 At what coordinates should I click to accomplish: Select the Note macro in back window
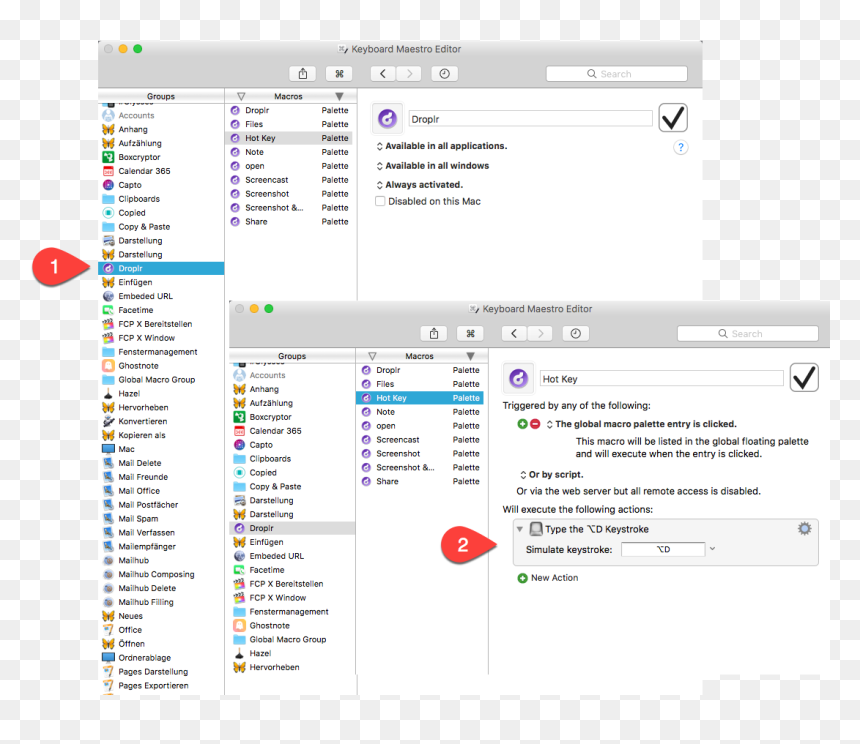(289, 152)
